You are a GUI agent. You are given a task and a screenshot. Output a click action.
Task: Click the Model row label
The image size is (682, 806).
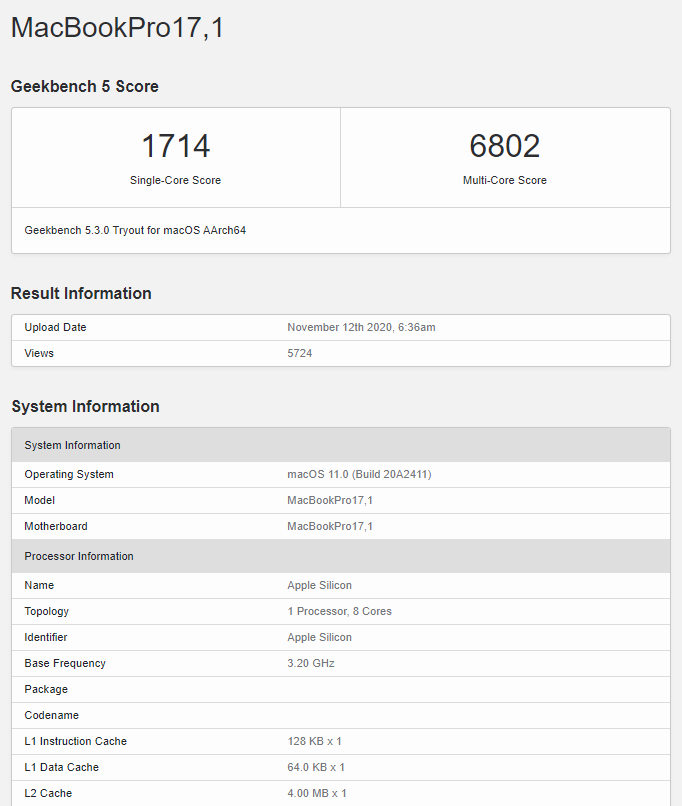[40, 500]
